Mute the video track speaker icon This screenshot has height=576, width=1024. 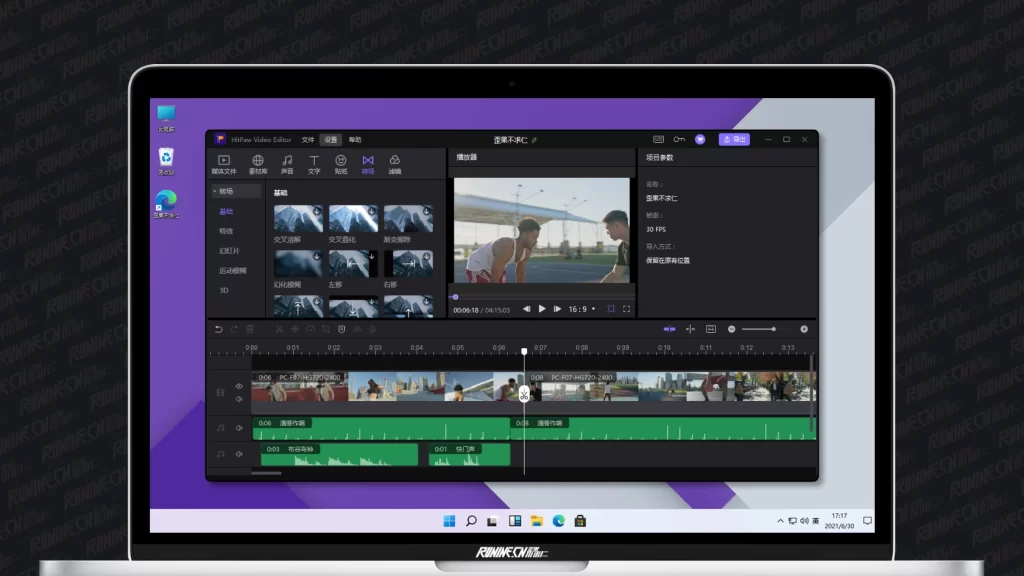(239, 399)
